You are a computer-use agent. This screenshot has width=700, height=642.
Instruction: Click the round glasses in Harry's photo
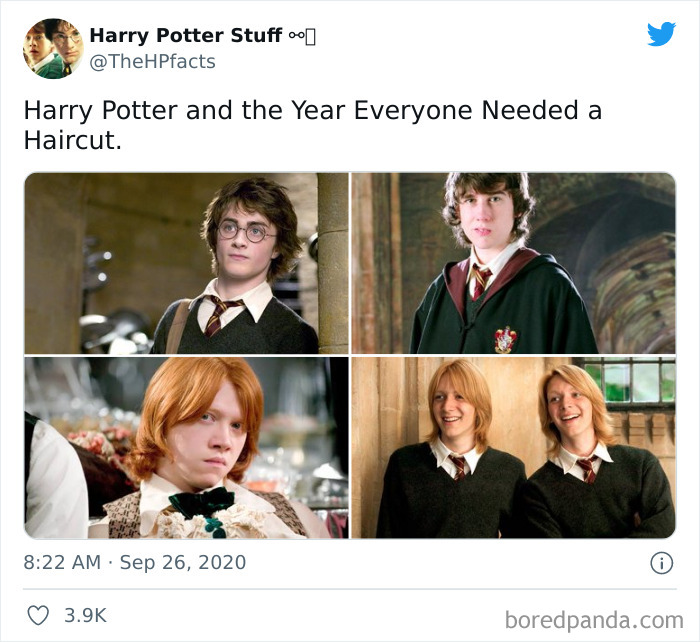point(246,231)
